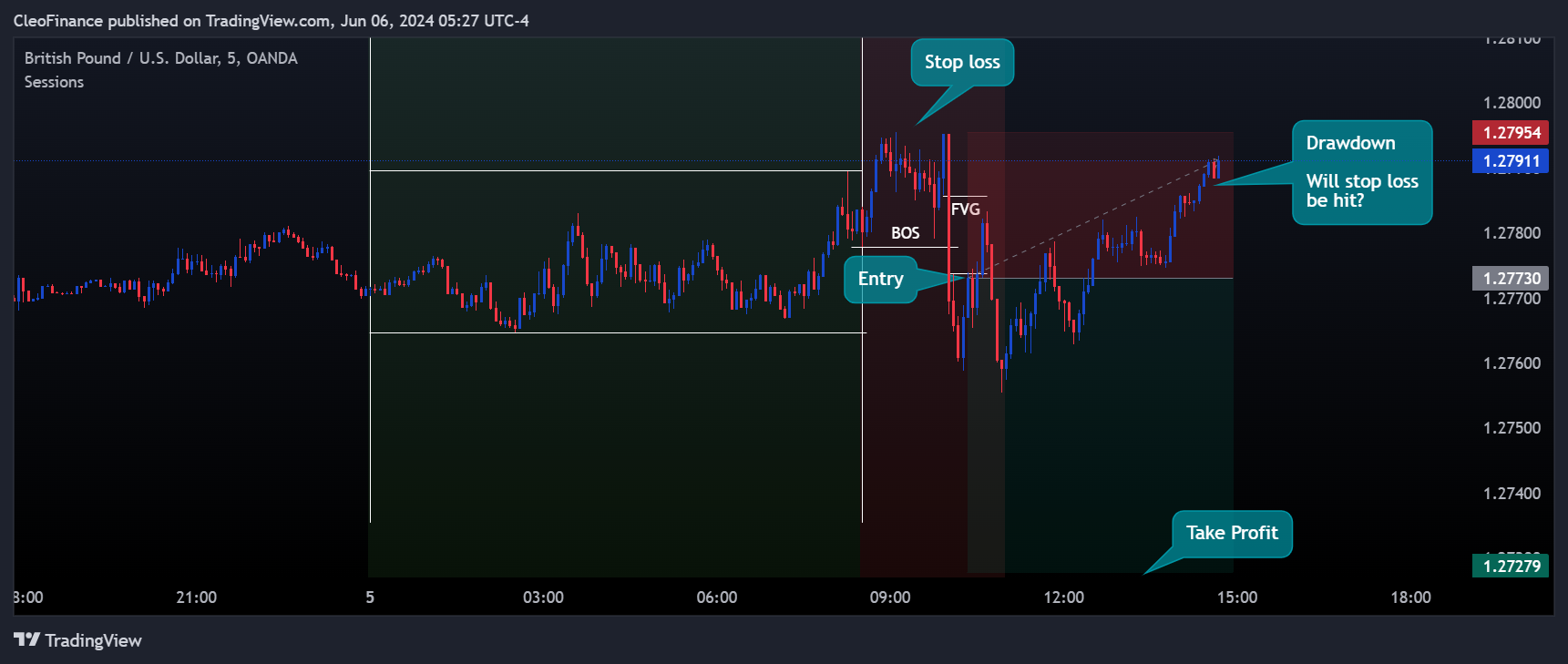Click the 'Stop loss' callout label

coord(962,62)
